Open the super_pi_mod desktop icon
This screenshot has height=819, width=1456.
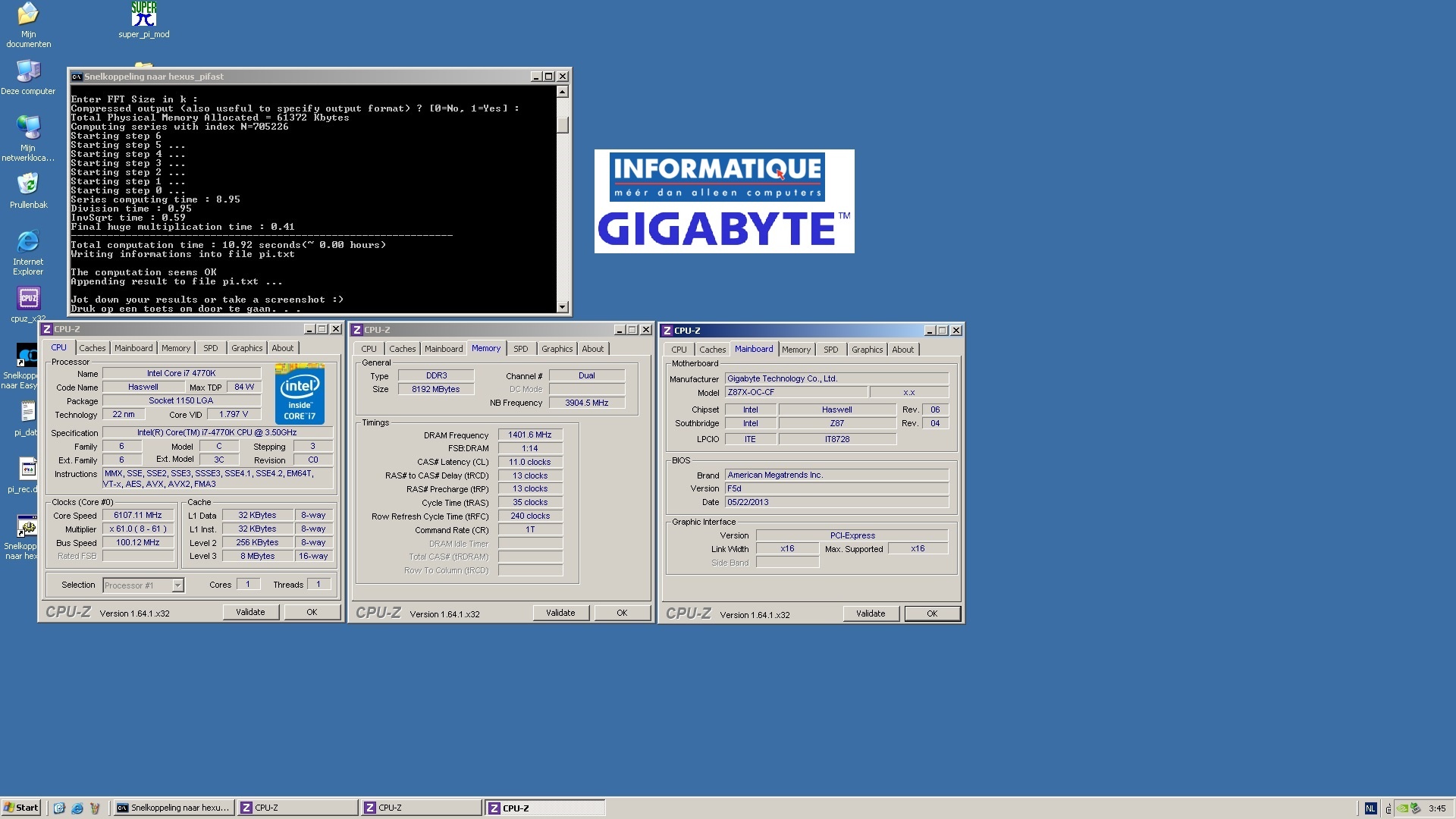click(x=143, y=15)
